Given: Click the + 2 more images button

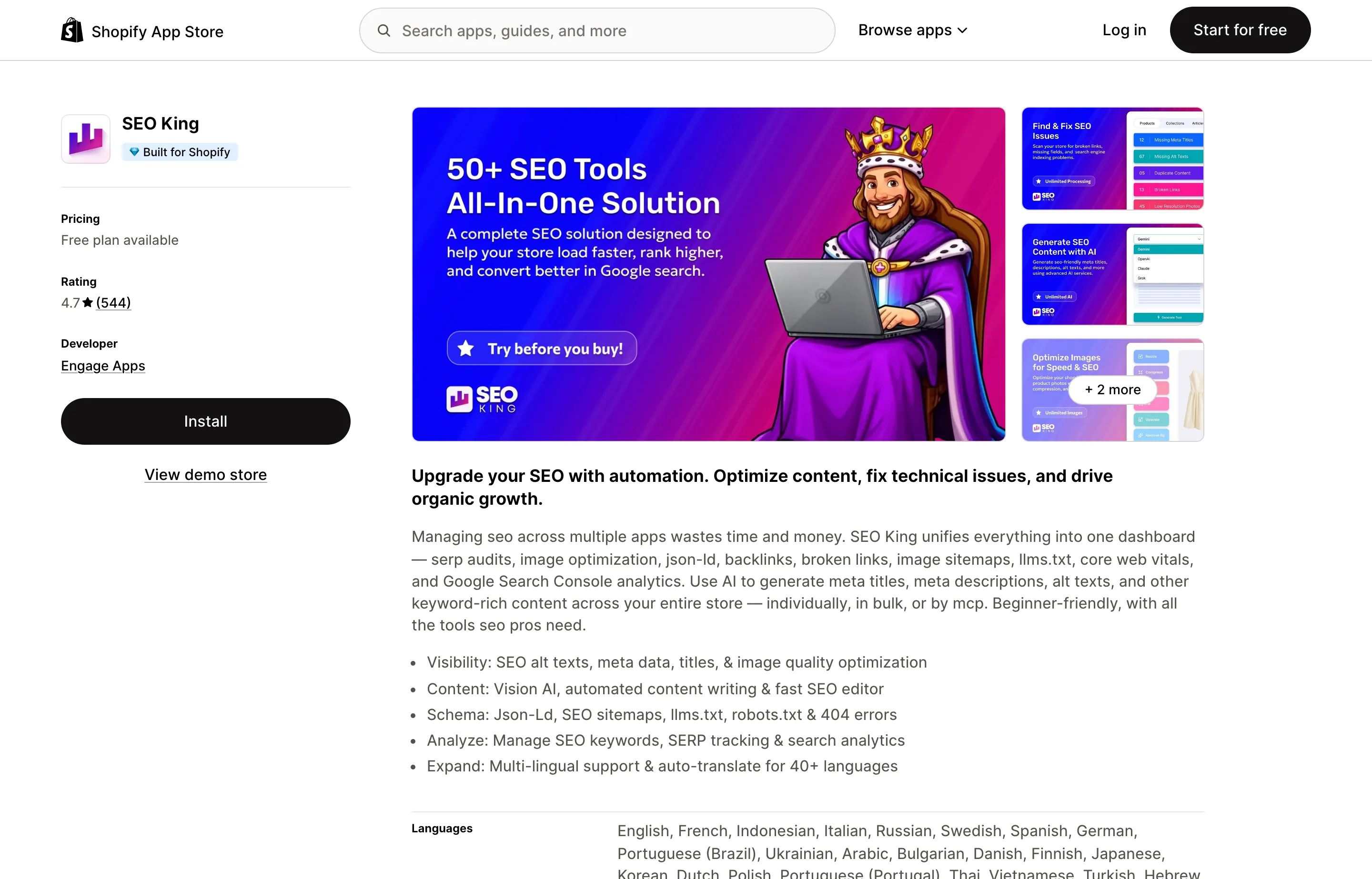Looking at the screenshot, I should (x=1113, y=390).
